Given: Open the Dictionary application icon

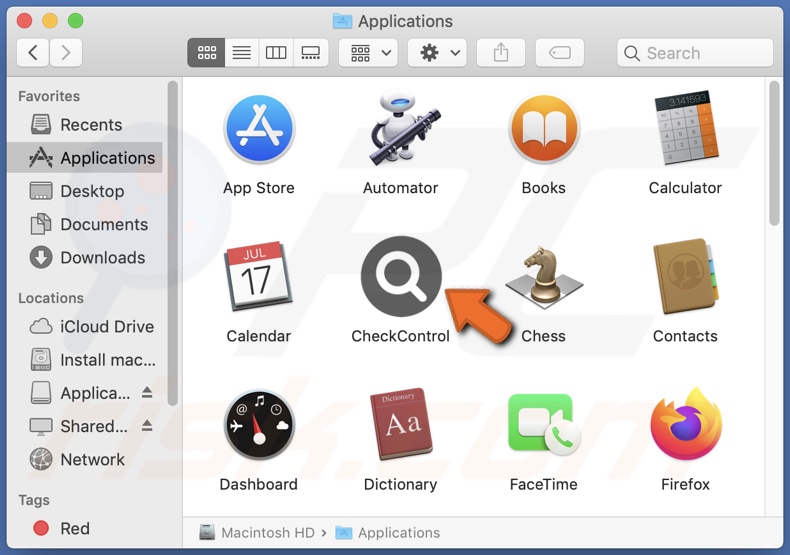Looking at the screenshot, I should [x=401, y=424].
